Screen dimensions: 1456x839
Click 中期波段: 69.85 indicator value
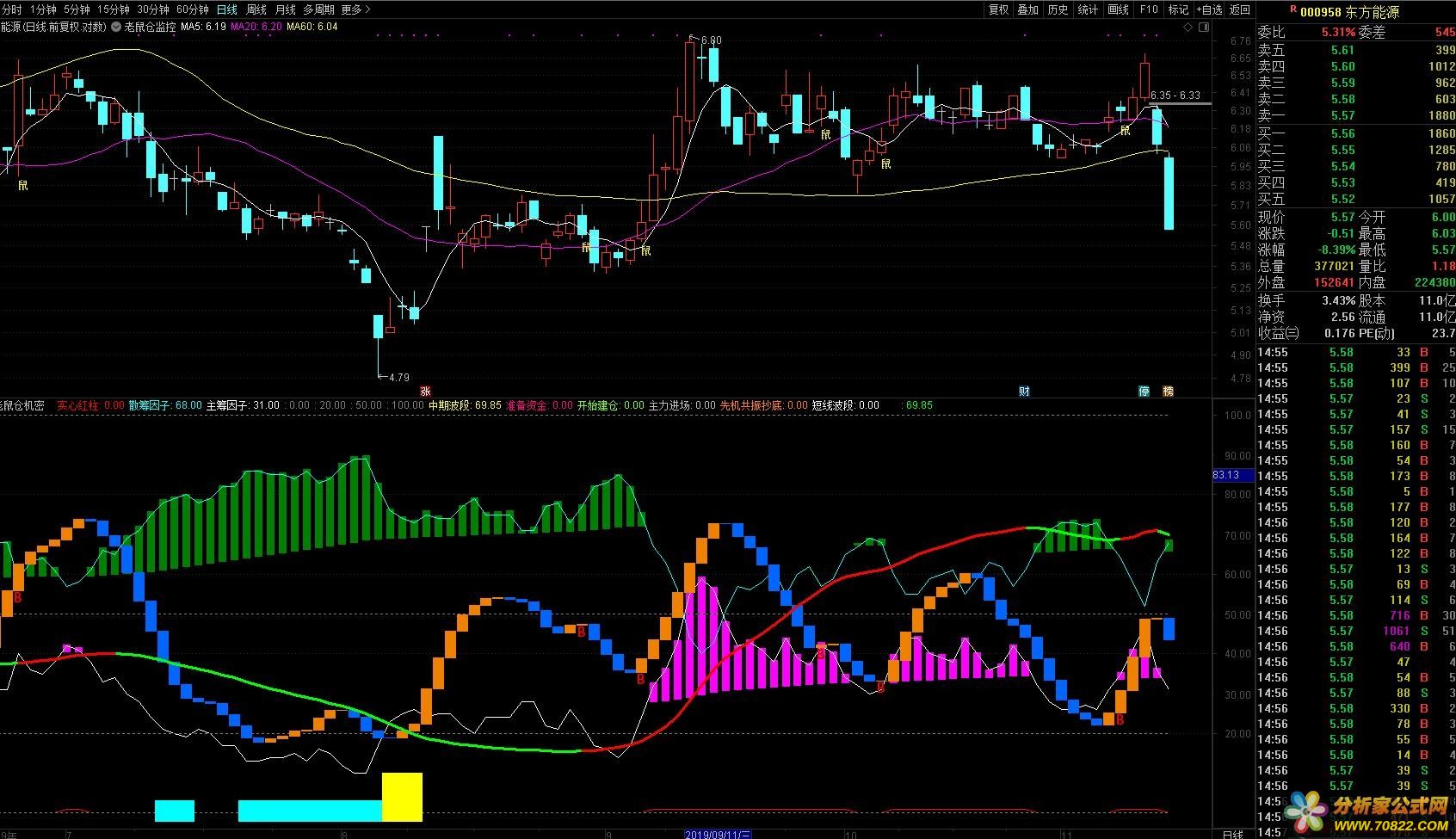point(465,405)
